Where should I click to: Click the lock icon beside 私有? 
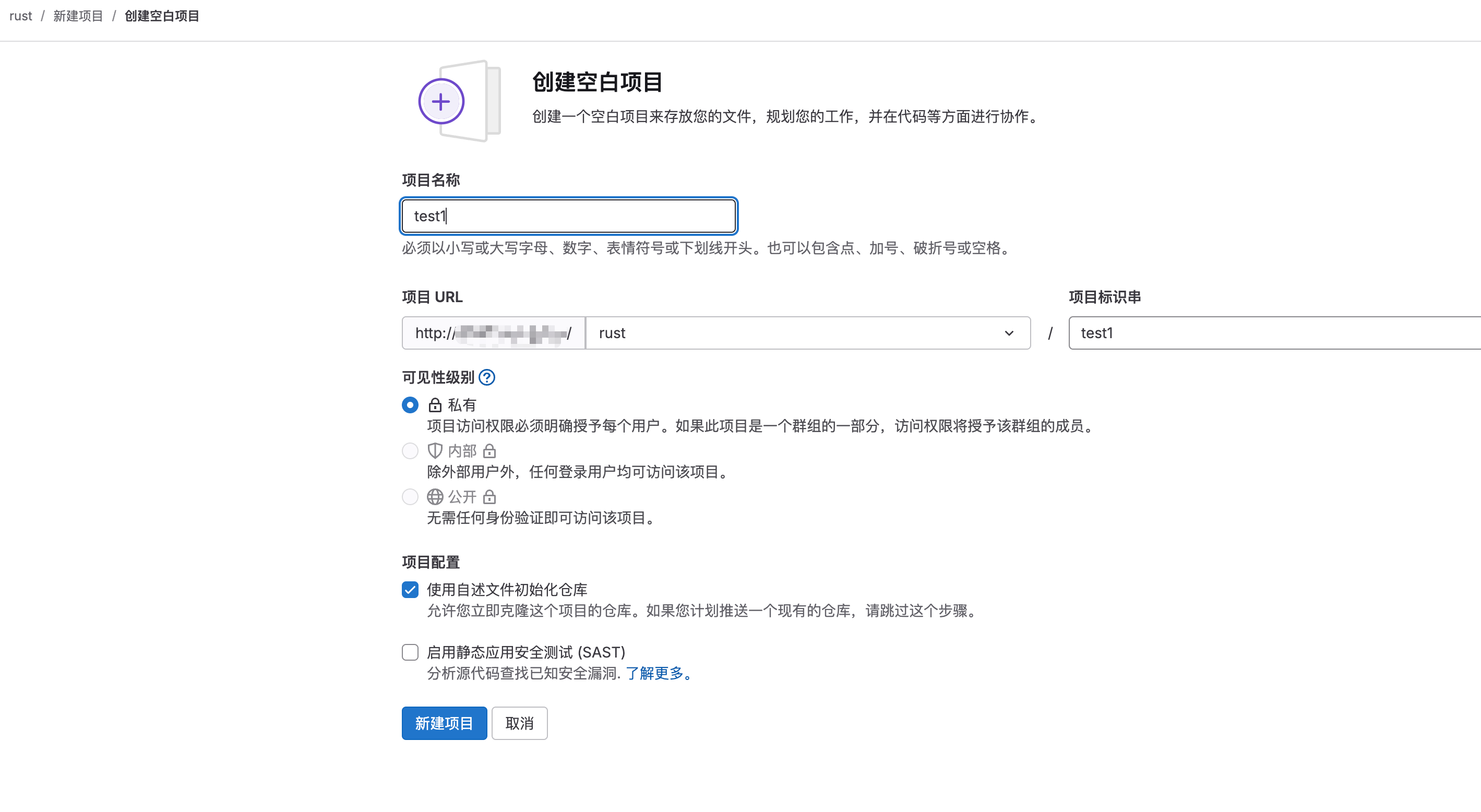click(435, 405)
